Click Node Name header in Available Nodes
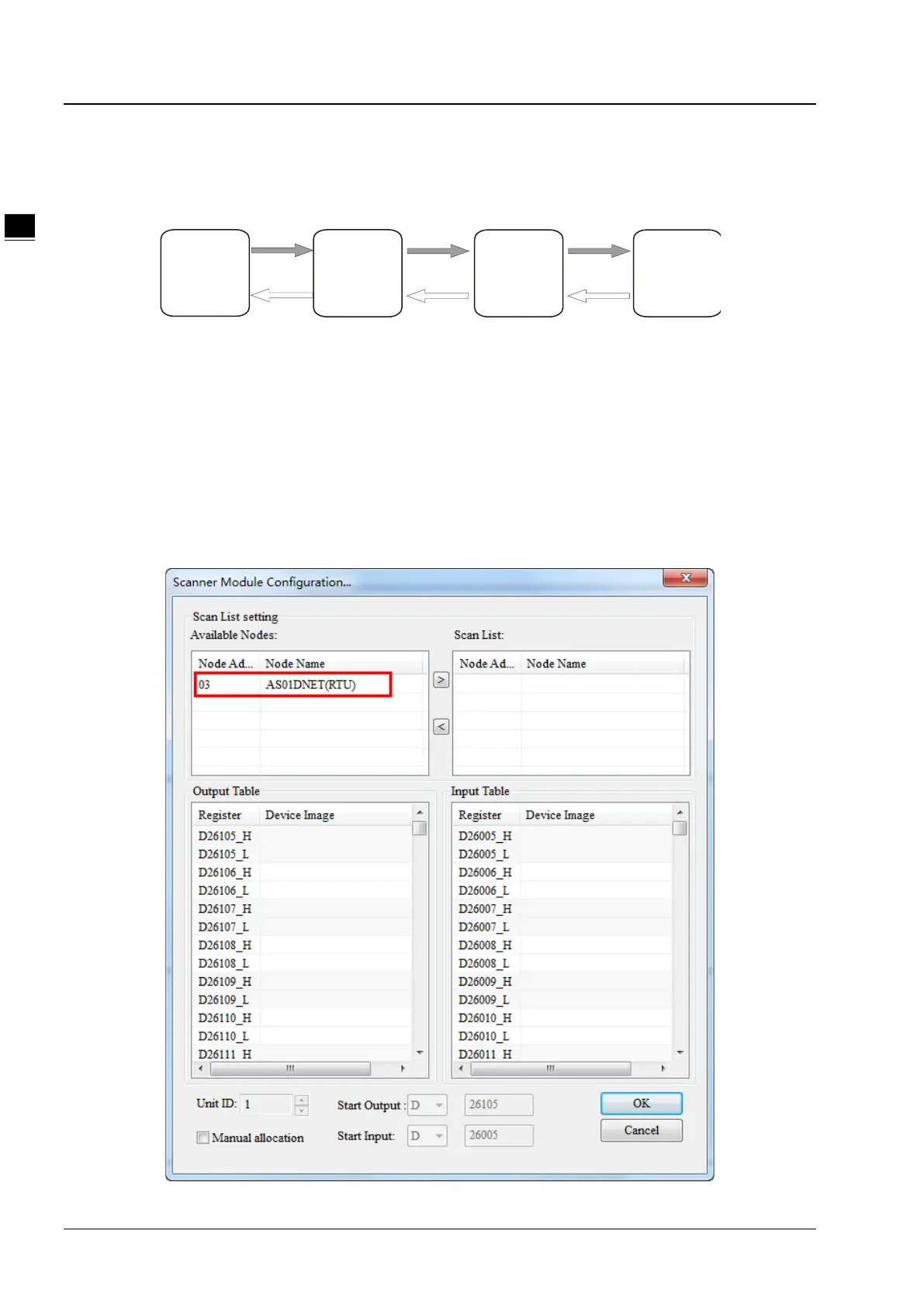 click(x=341, y=664)
